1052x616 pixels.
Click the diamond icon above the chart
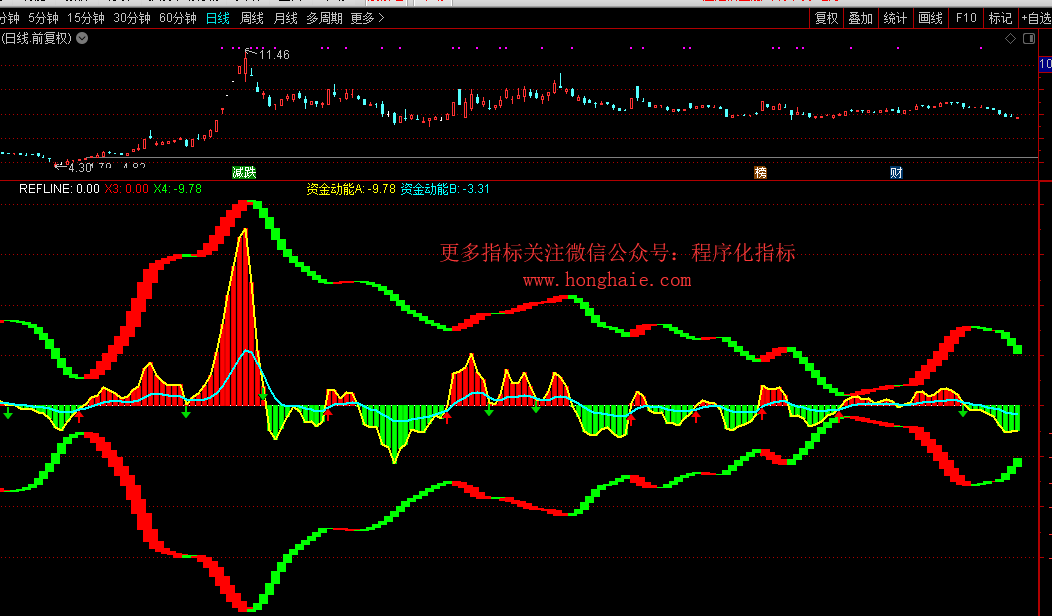coord(1010,38)
